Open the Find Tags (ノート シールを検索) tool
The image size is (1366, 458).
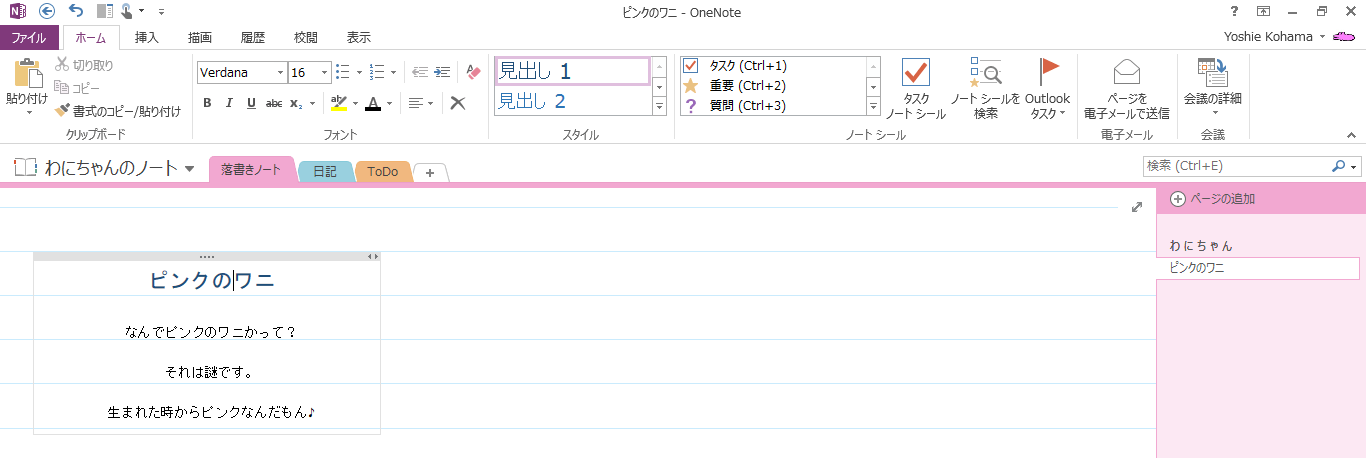click(x=985, y=89)
